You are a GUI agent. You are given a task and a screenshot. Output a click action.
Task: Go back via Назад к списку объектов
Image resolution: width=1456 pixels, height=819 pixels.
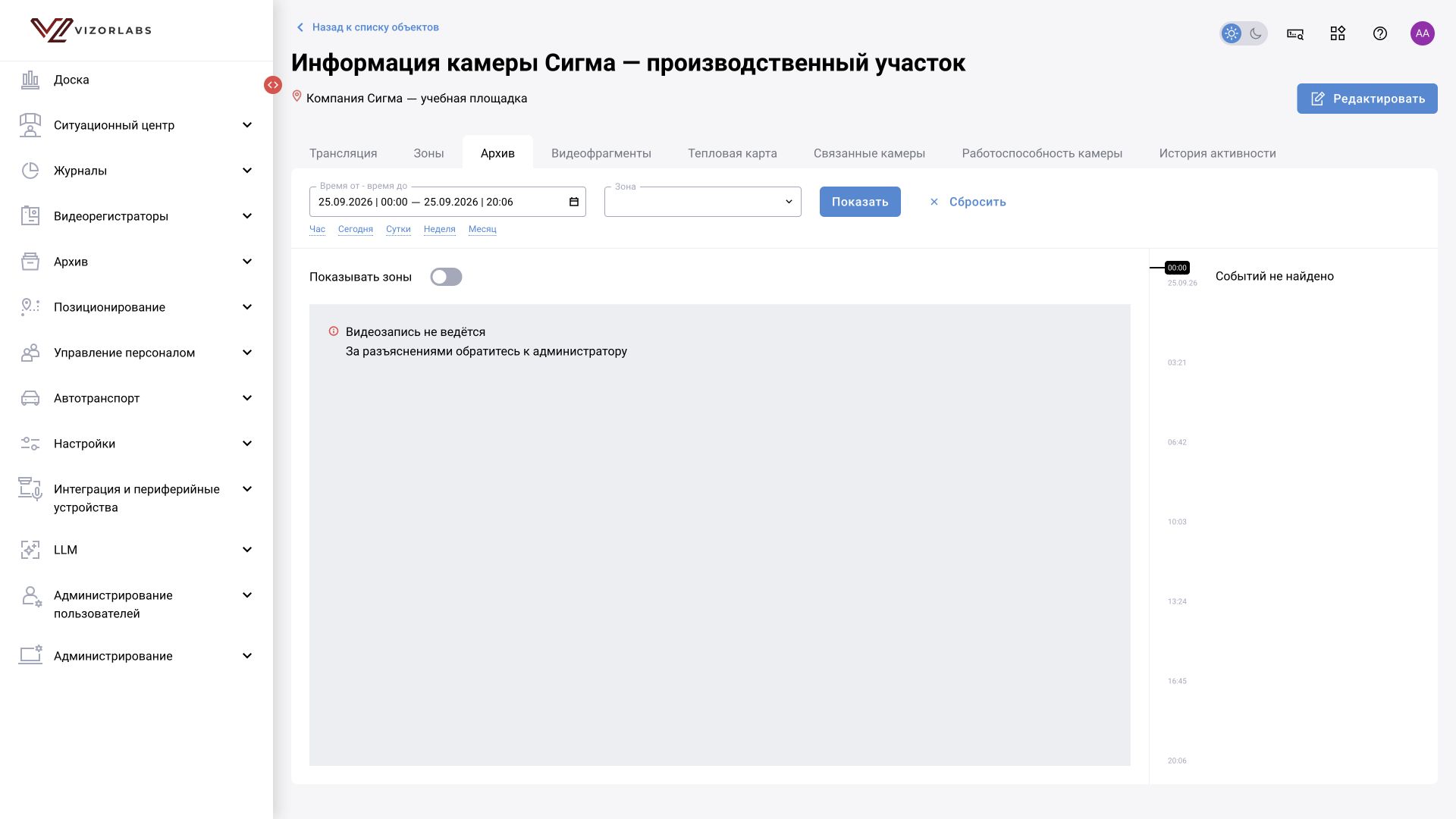[x=367, y=27]
